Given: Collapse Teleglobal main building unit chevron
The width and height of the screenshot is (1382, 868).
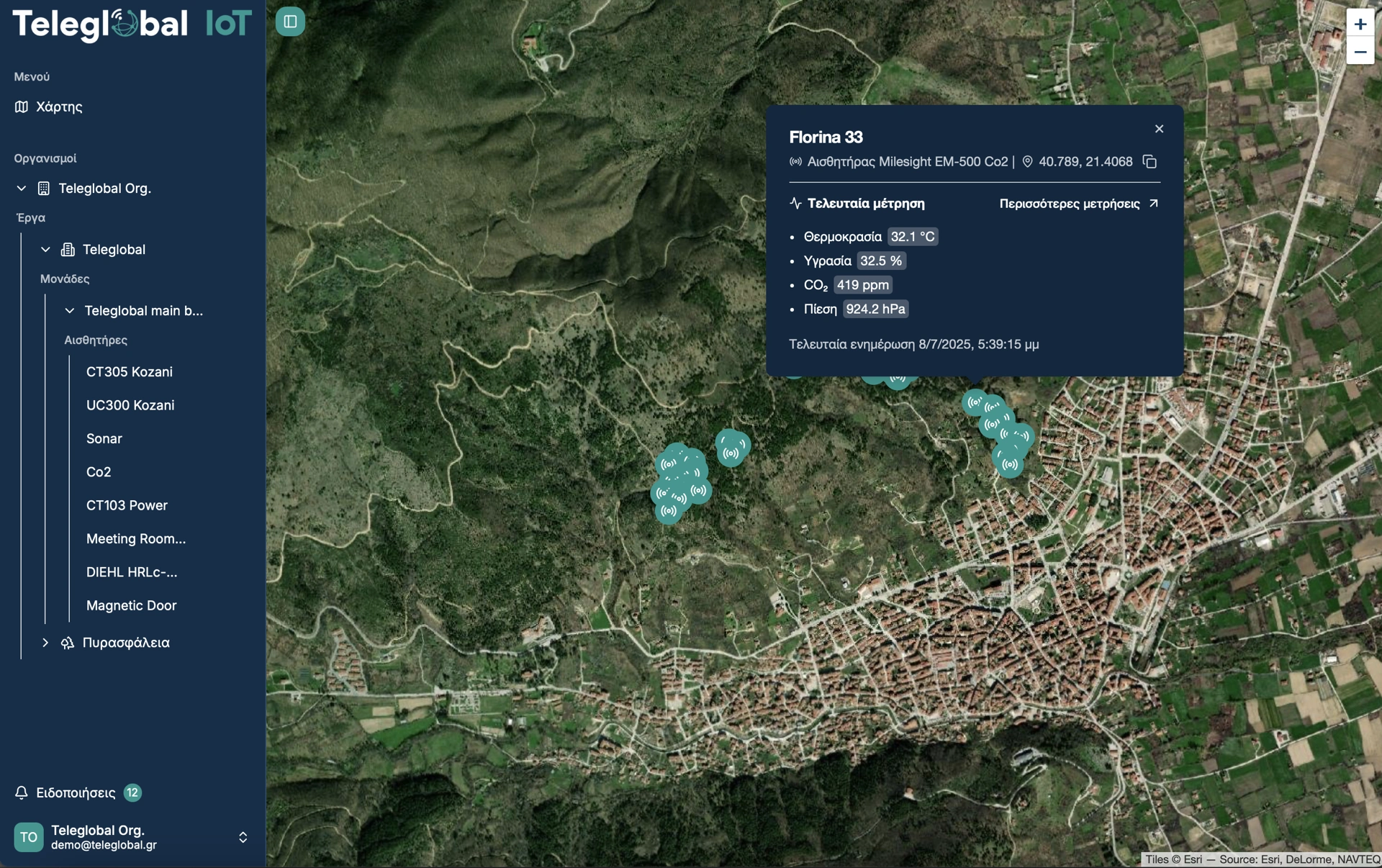Looking at the screenshot, I should coord(70,311).
